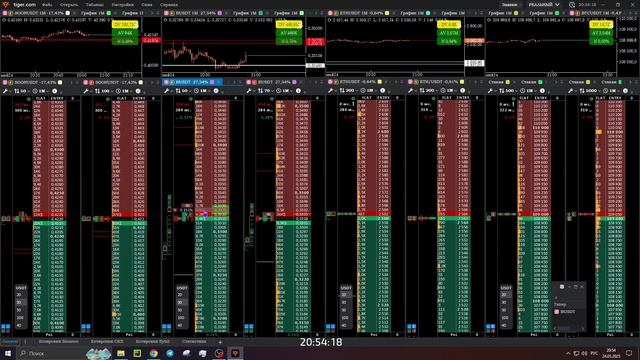Image resolution: width=640 pixels, height=360 pixels.
Task: Click purple link color square on active BUSDT 27,54% tab
Action: (212, 82)
